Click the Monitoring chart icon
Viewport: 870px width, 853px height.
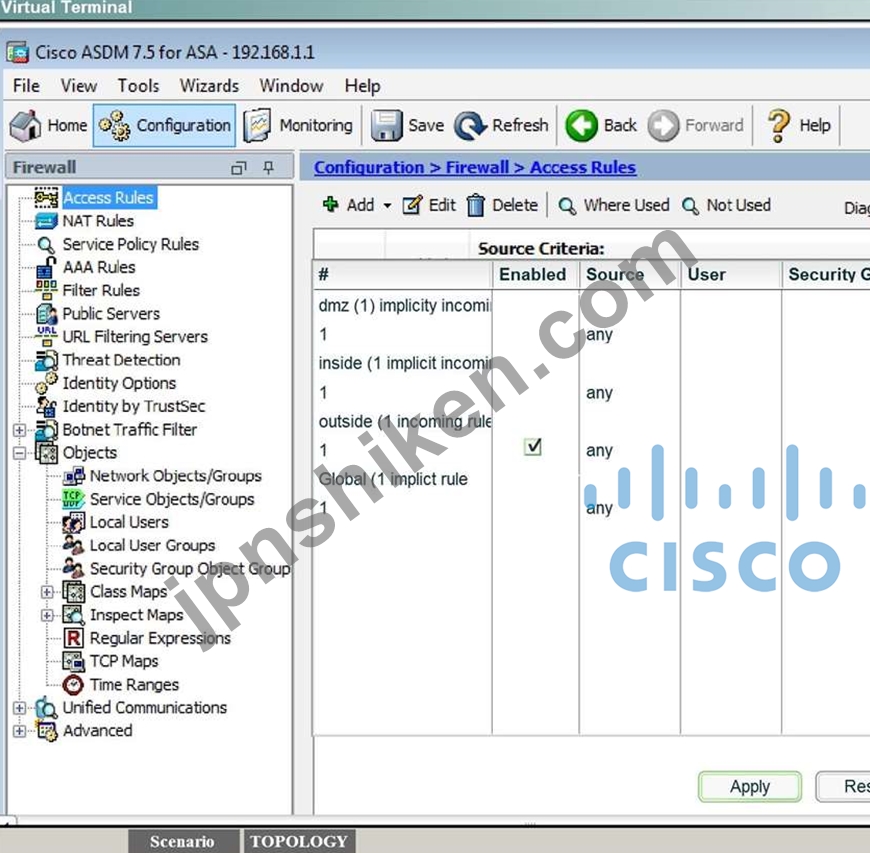(x=257, y=125)
